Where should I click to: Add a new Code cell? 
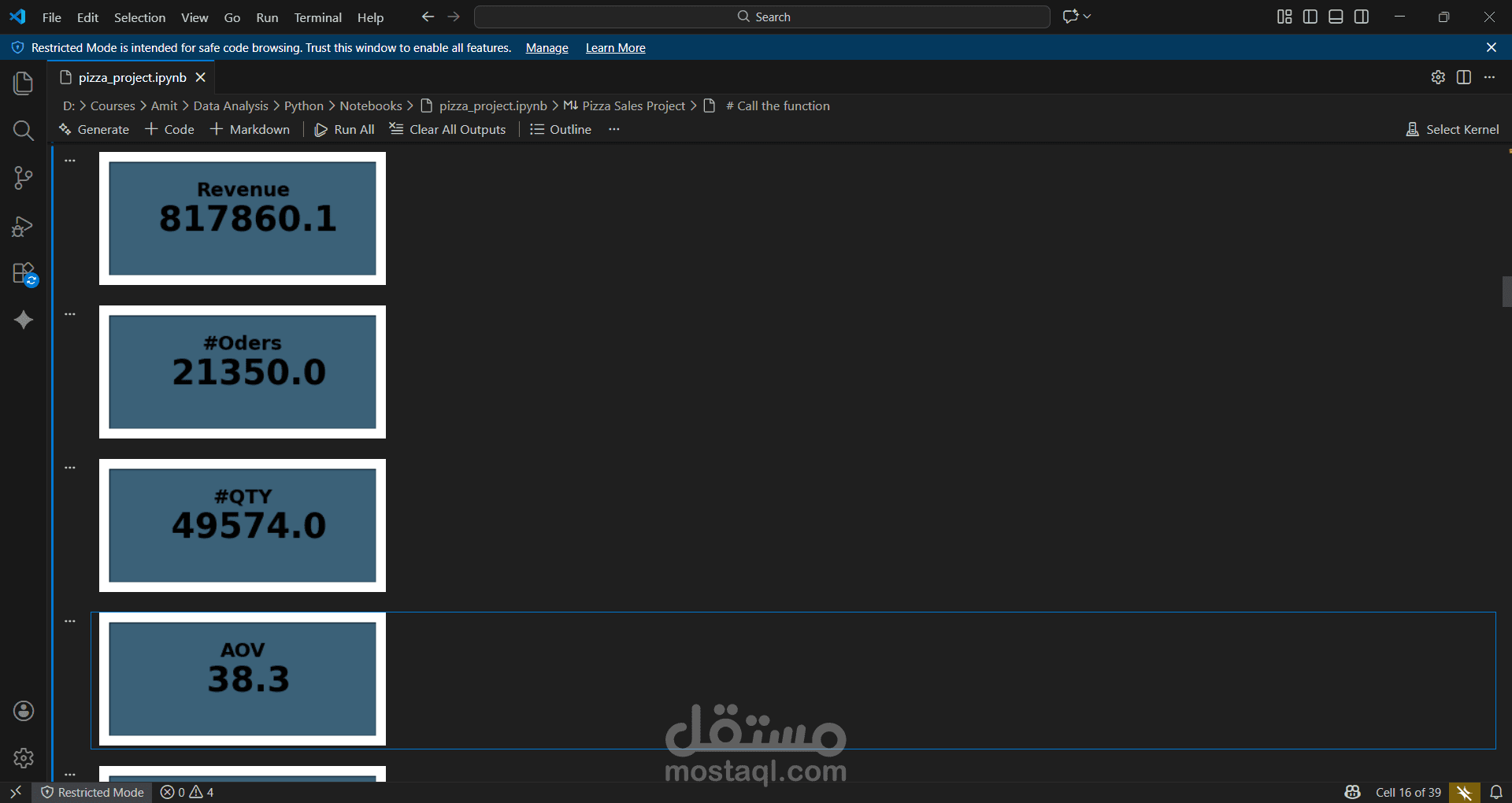click(169, 129)
